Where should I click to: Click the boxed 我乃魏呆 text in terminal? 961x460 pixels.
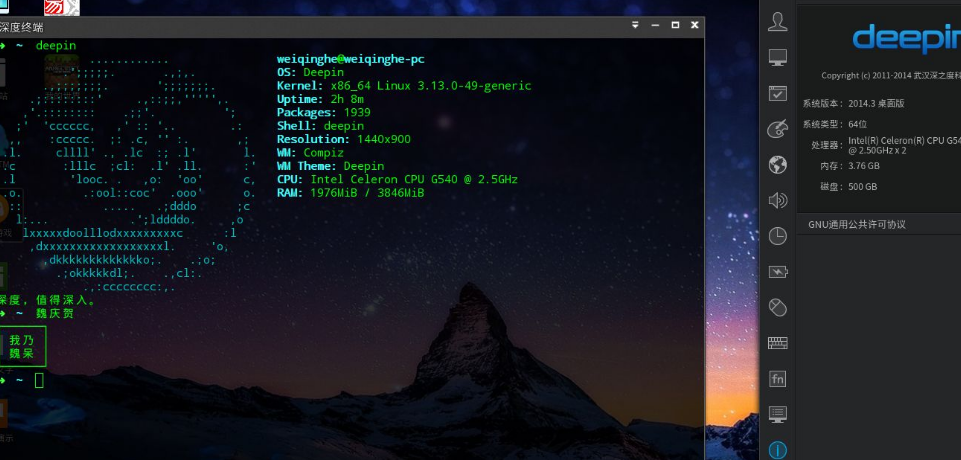pos(22,347)
